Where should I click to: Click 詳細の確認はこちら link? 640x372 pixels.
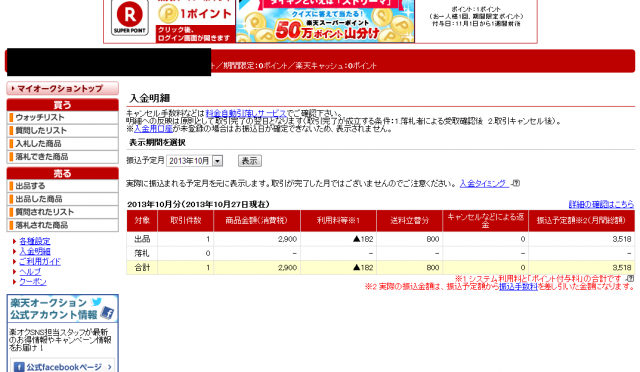point(601,204)
